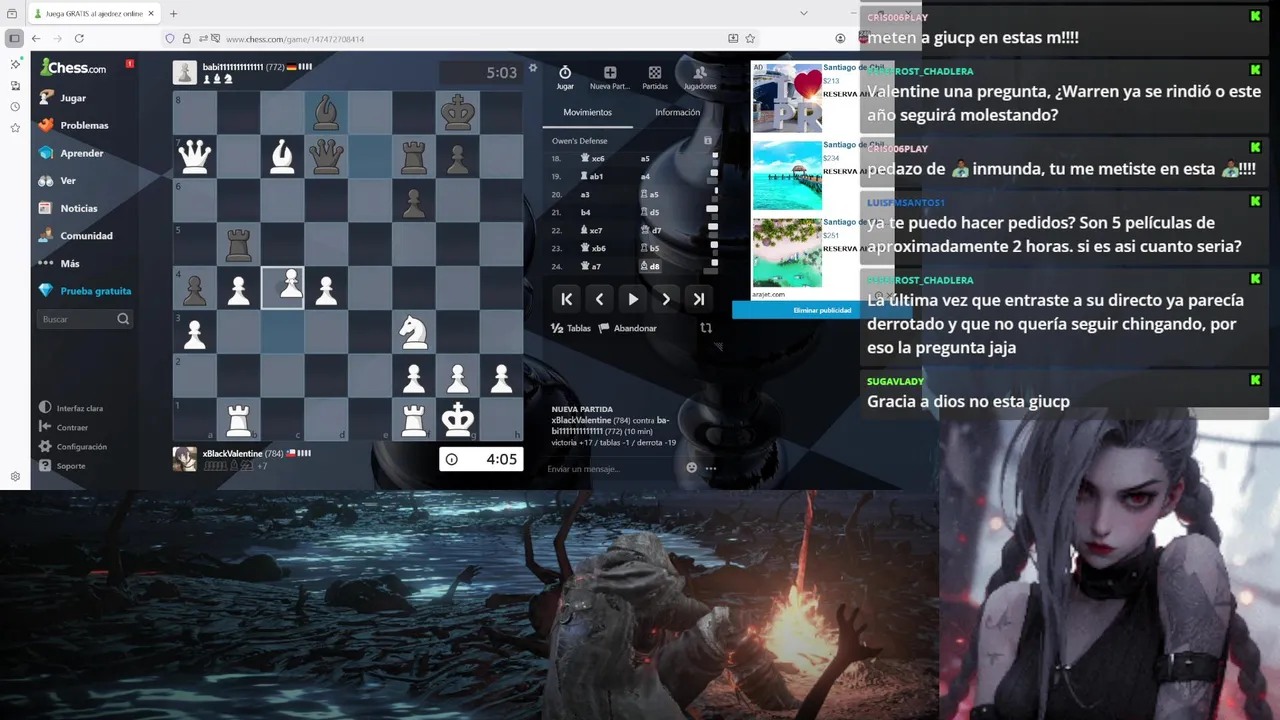Select black move d5 in move 21
This screenshot has height=720, width=1280.
[x=651, y=212]
